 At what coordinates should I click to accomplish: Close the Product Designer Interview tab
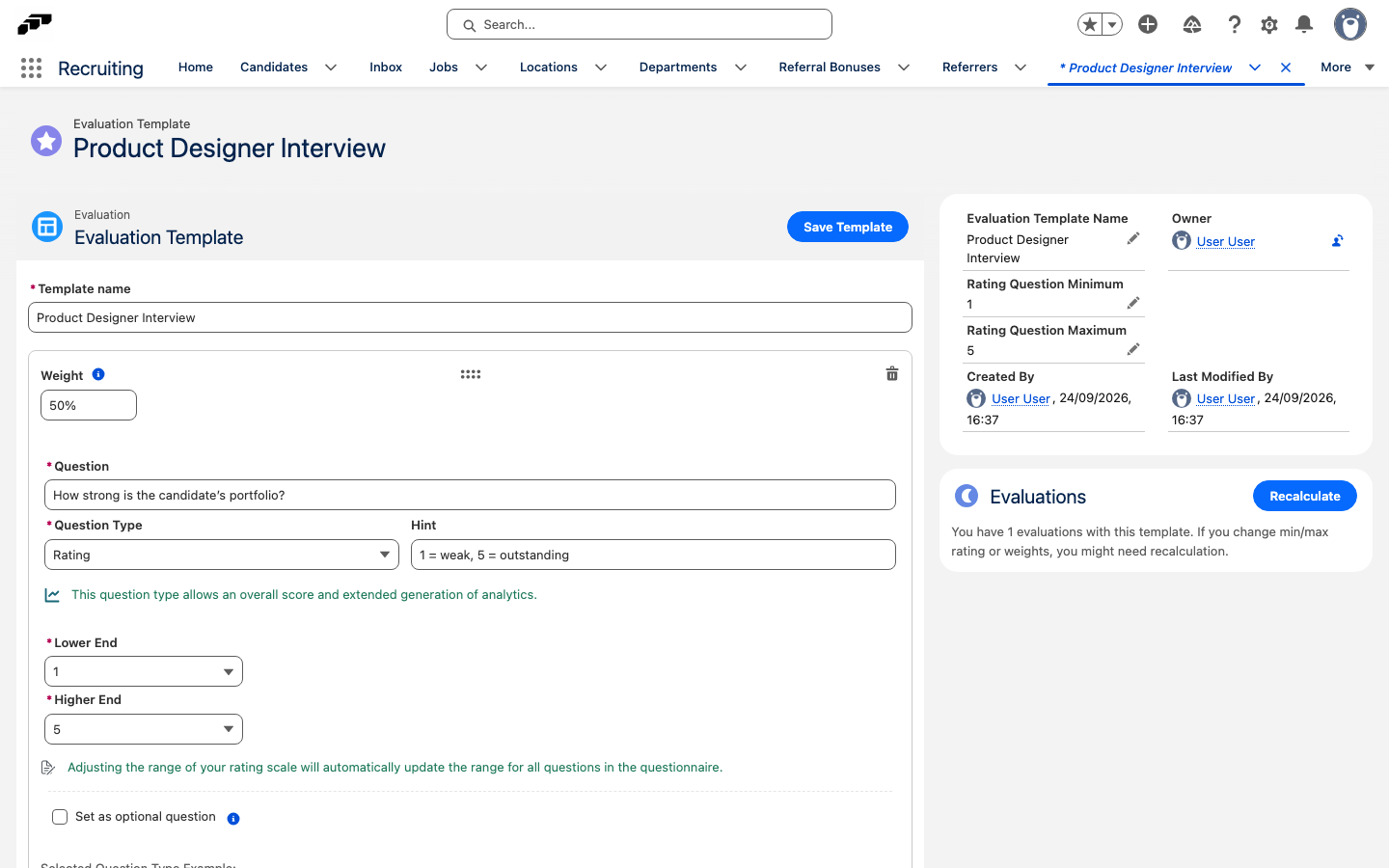[1286, 68]
